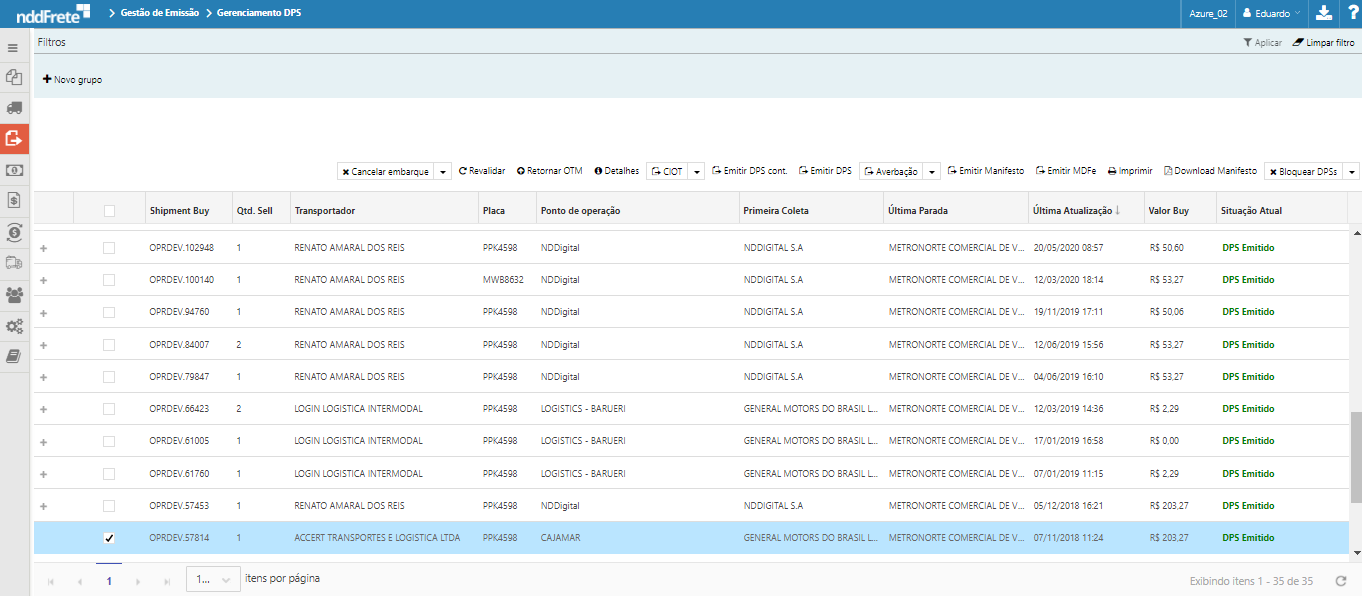Go to Gestão de Emissão breadcrumb

(159, 13)
